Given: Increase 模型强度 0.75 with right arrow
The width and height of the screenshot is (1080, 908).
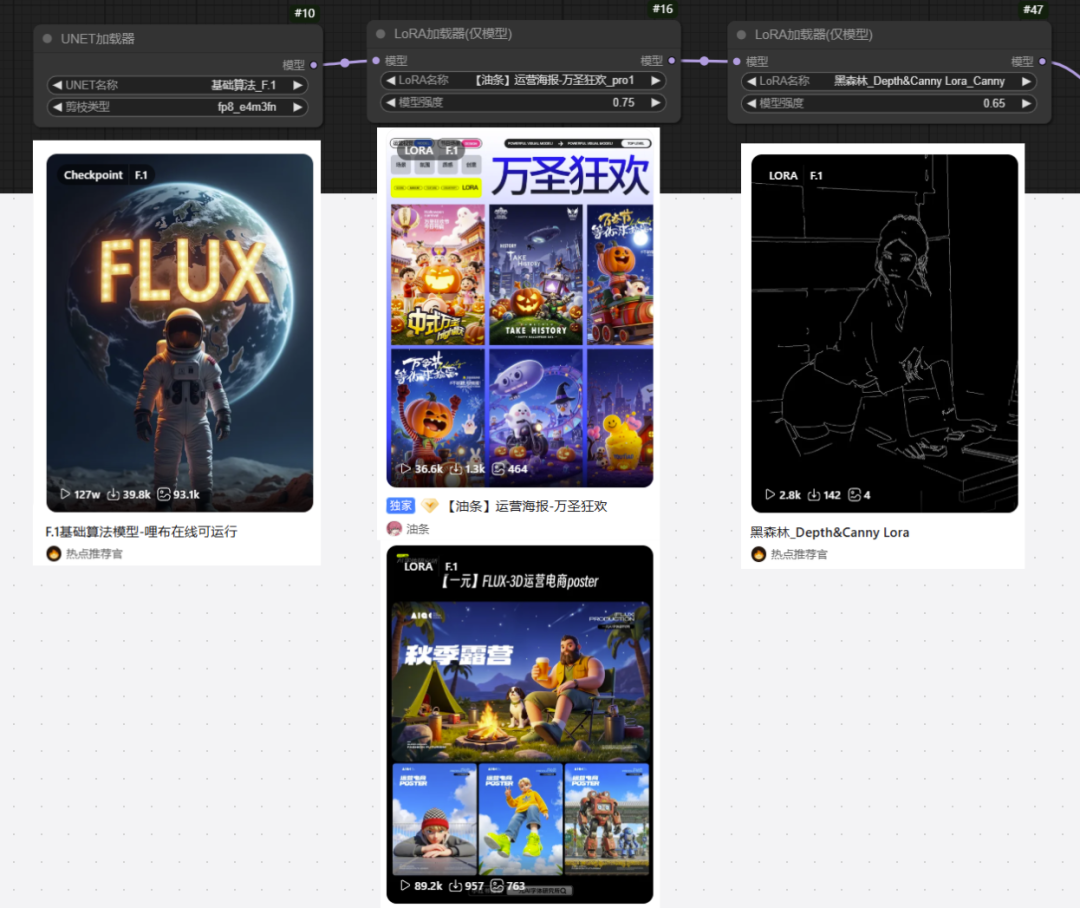Looking at the screenshot, I should click(x=656, y=102).
